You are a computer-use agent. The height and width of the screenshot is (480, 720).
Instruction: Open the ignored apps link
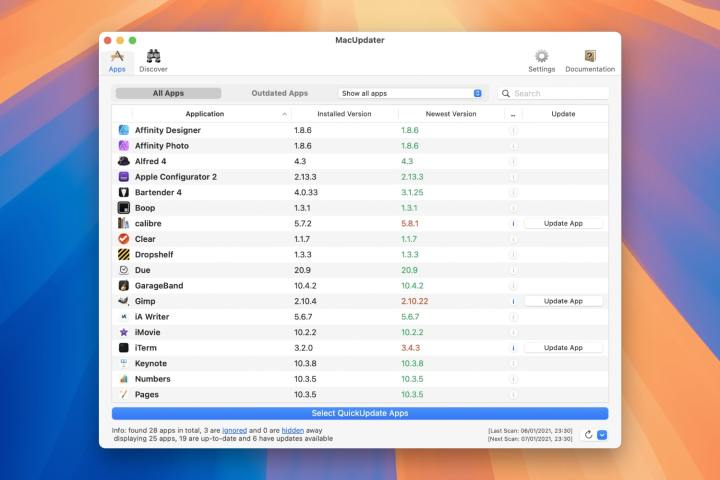[234, 430]
